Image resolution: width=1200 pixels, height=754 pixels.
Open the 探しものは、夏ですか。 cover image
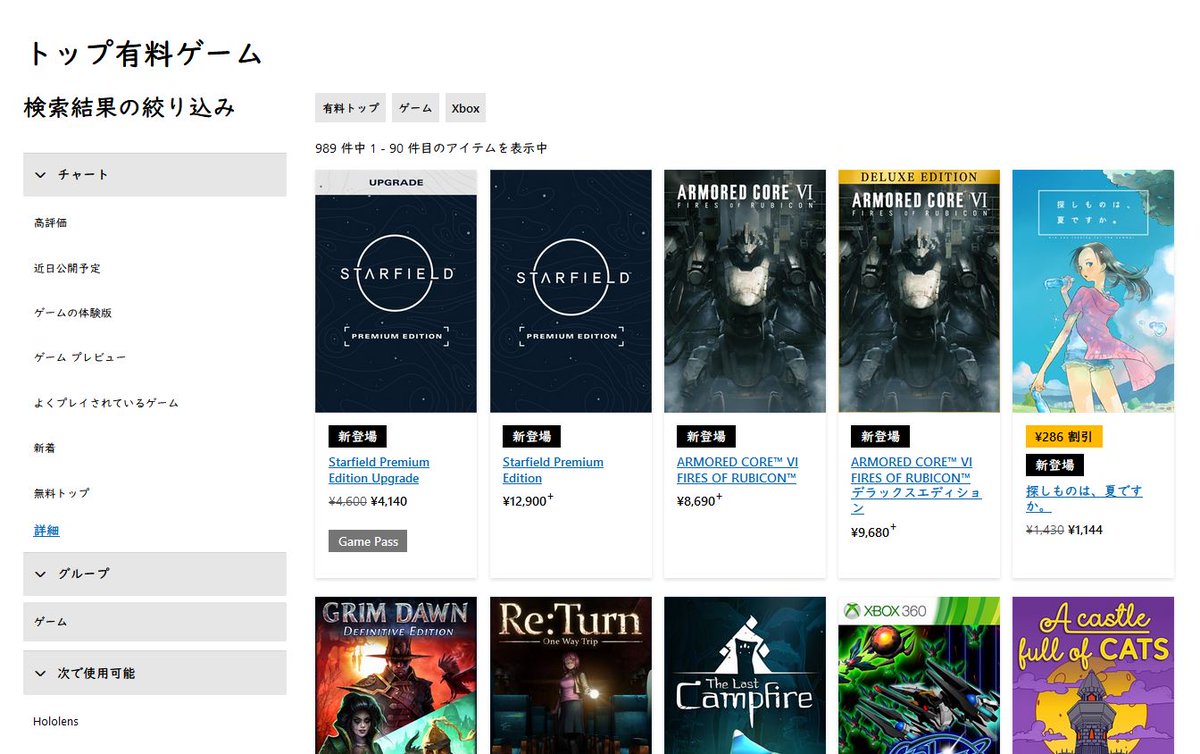[x=1093, y=291]
